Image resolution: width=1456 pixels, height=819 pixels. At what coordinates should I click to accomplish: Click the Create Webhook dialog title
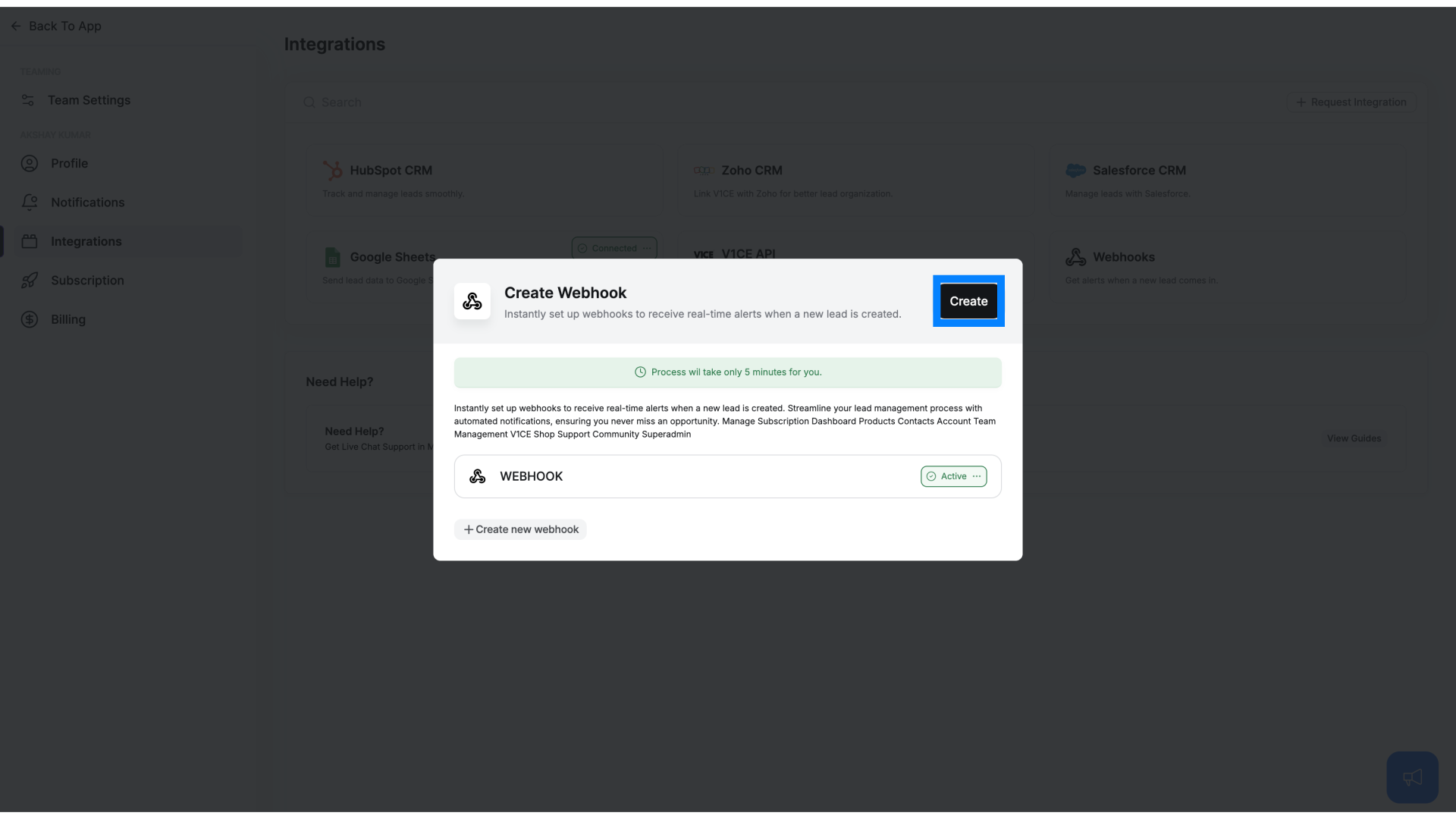pos(565,293)
